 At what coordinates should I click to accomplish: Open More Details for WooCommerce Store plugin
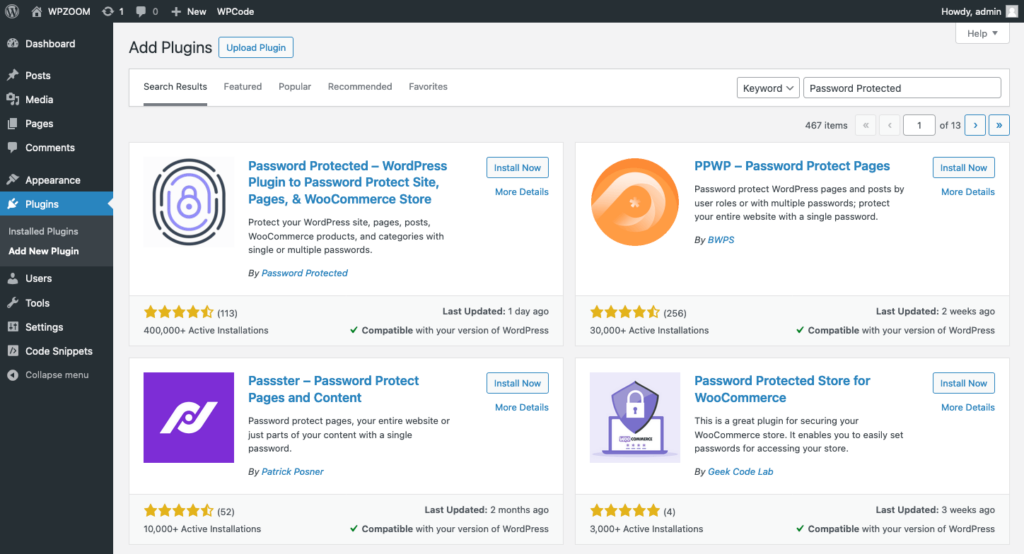[x=968, y=408]
